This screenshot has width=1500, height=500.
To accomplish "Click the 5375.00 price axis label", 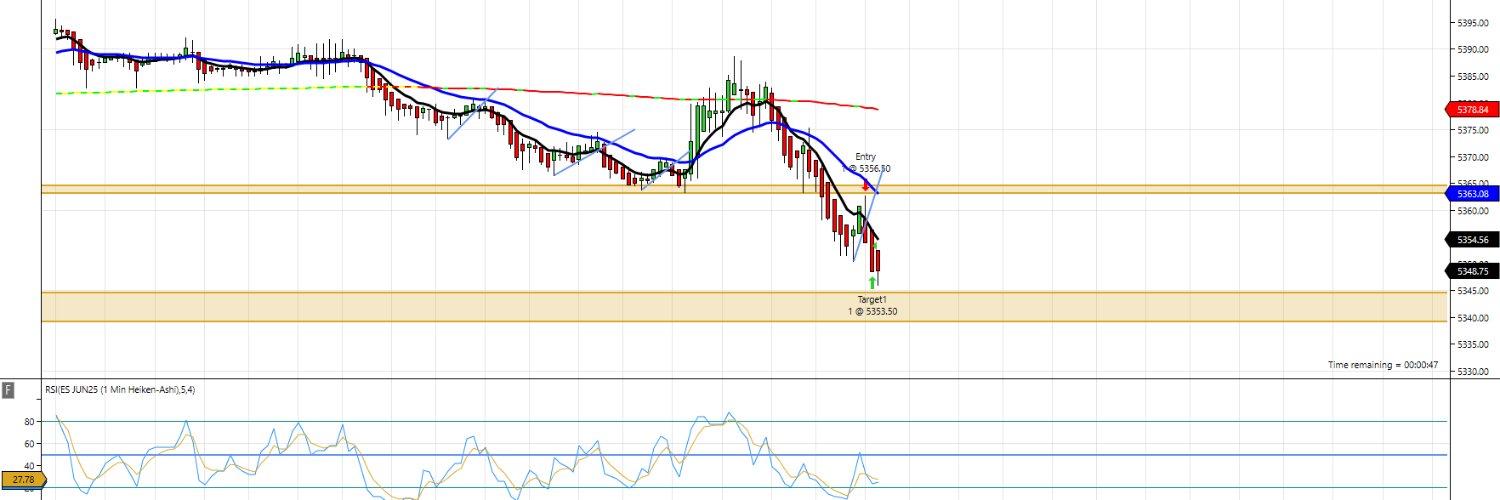I will click(x=1475, y=130).
